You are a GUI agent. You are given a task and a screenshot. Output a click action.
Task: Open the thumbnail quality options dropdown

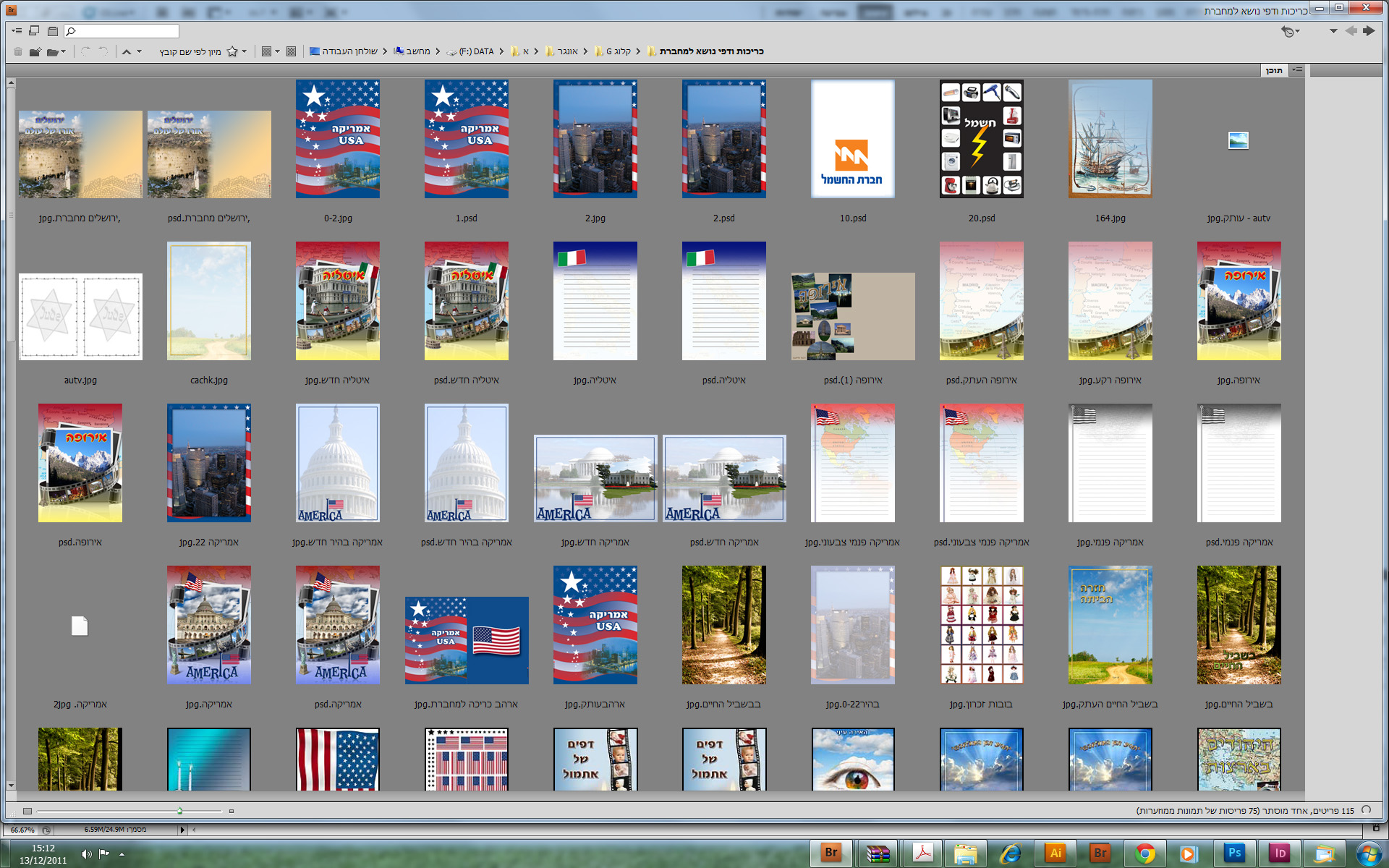270,51
